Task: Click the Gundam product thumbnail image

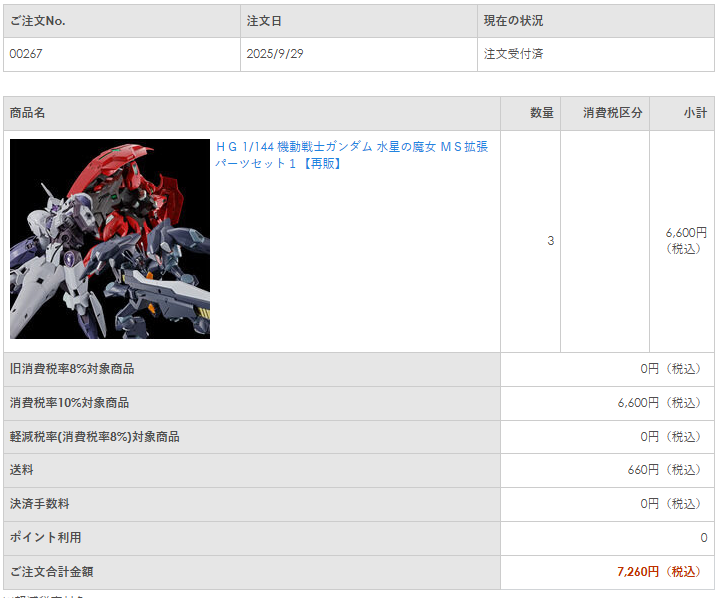Action: click(x=110, y=239)
